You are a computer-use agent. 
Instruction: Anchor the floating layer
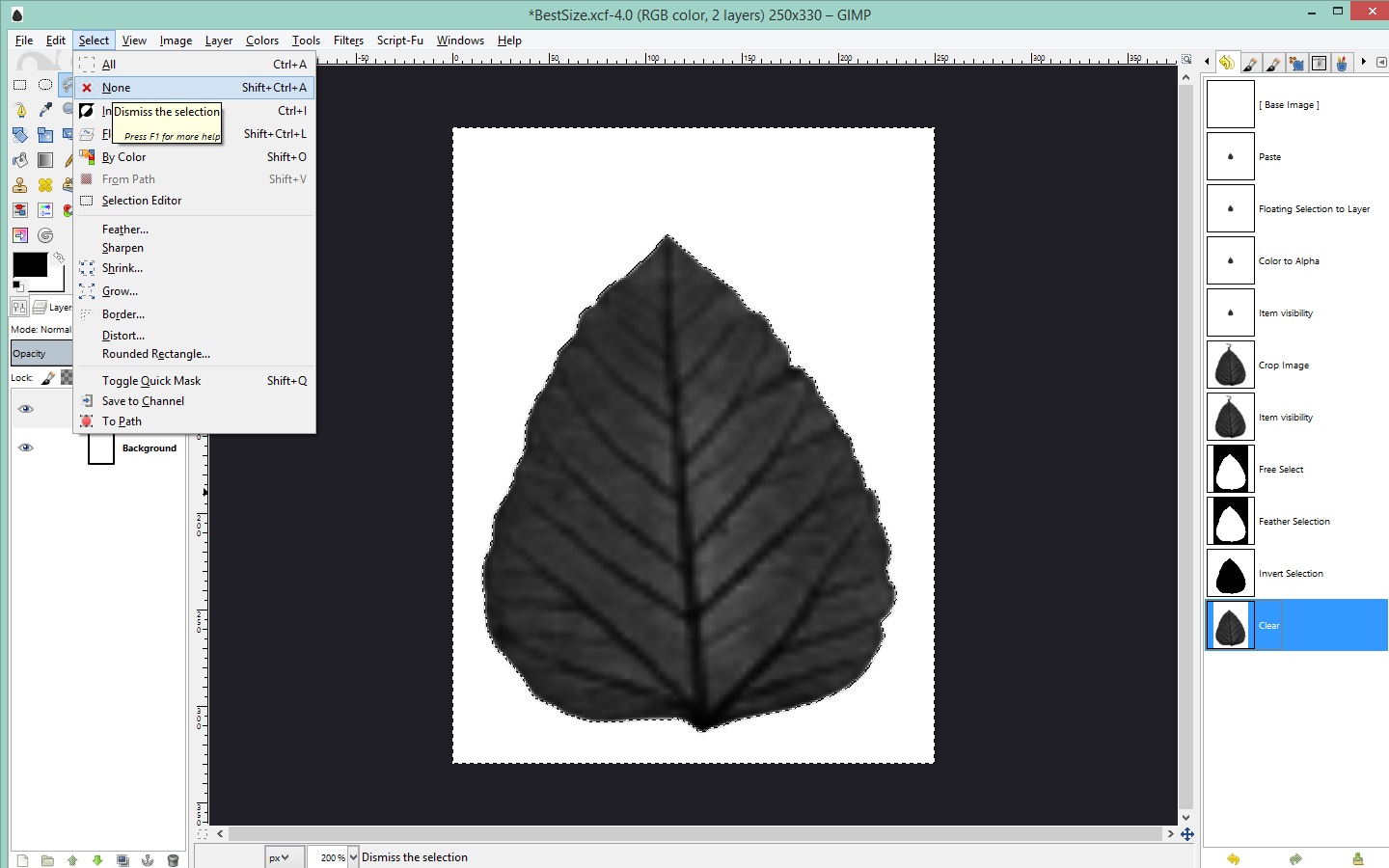pyautogui.click(x=148, y=860)
